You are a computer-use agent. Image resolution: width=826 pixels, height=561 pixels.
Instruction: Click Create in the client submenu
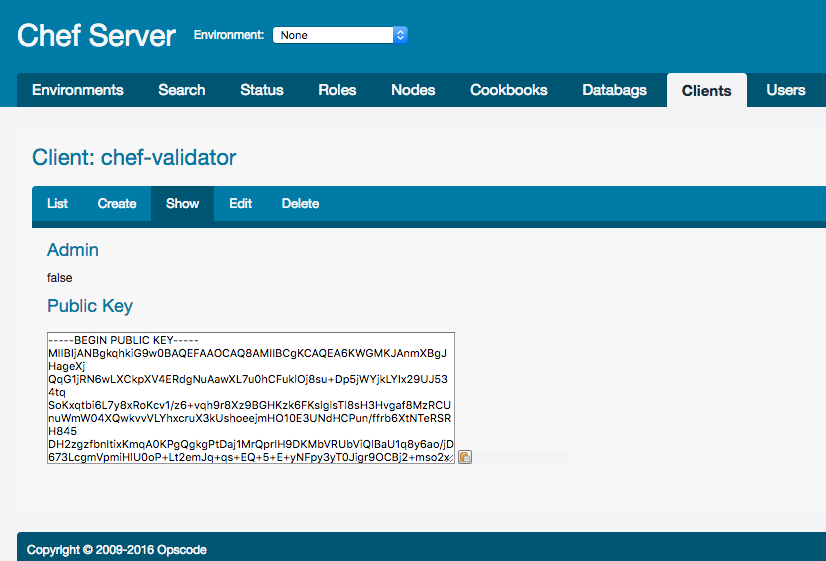tap(117, 203)
